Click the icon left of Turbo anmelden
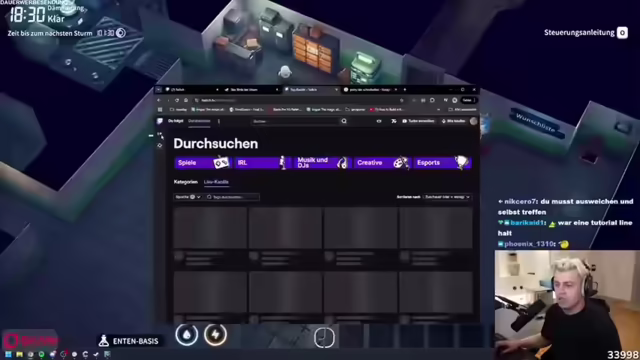 (x=393, y=121)
